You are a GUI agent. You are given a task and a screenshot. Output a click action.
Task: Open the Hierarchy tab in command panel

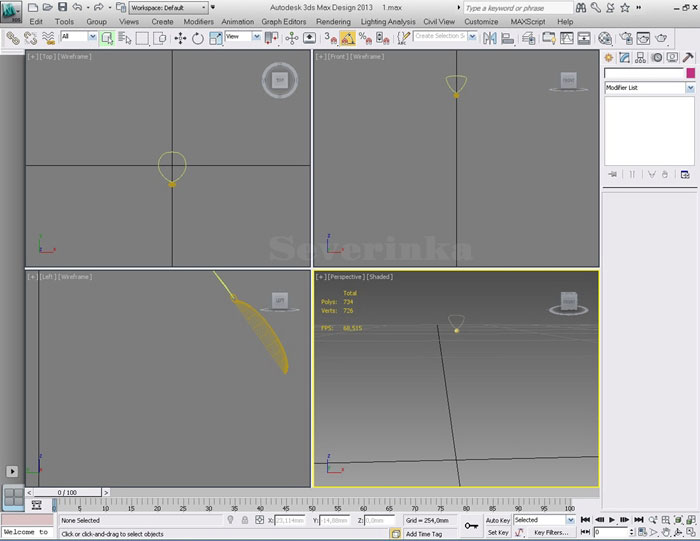tap(640, 58)
